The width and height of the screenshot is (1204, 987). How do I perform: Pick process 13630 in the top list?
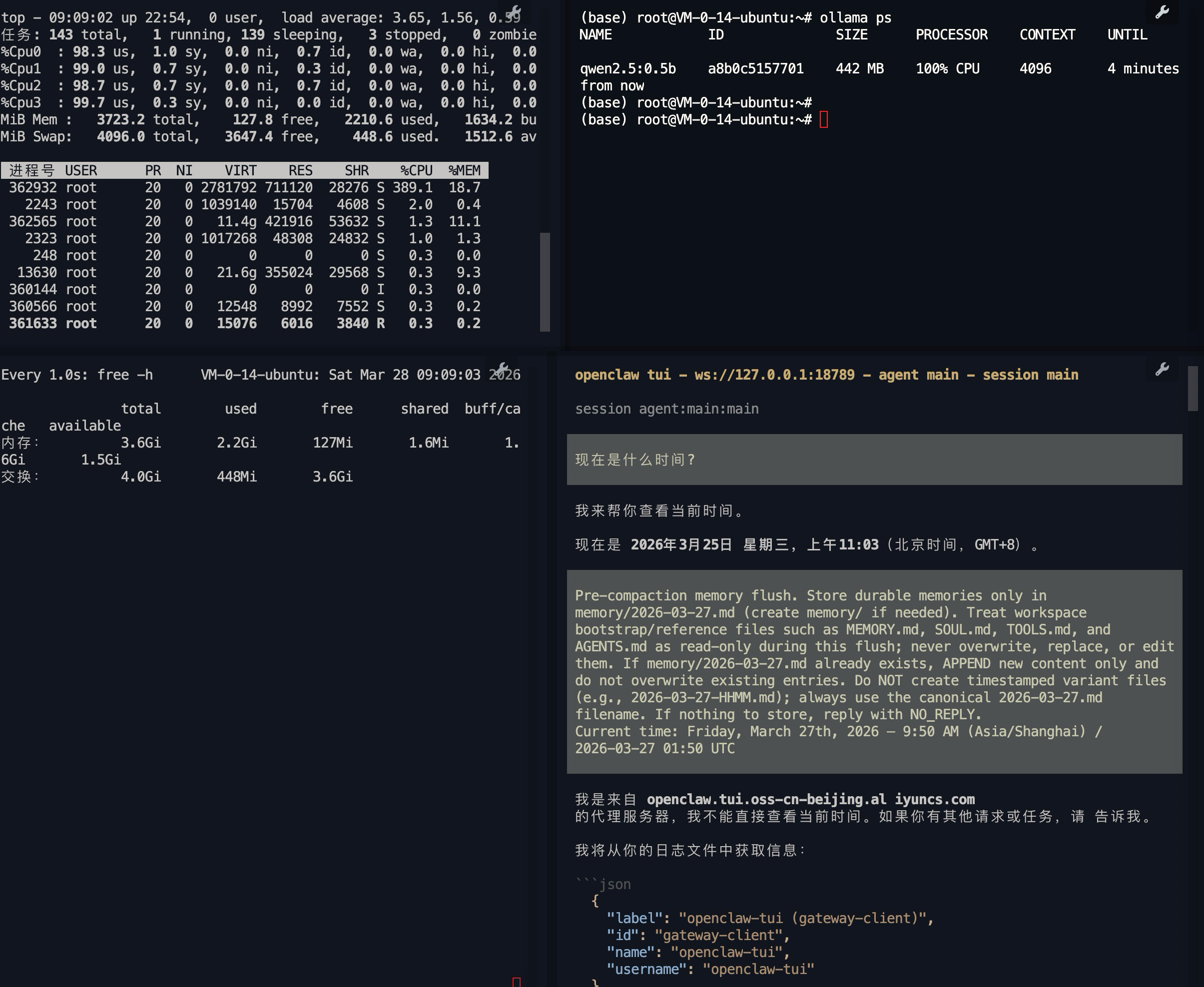245,273
